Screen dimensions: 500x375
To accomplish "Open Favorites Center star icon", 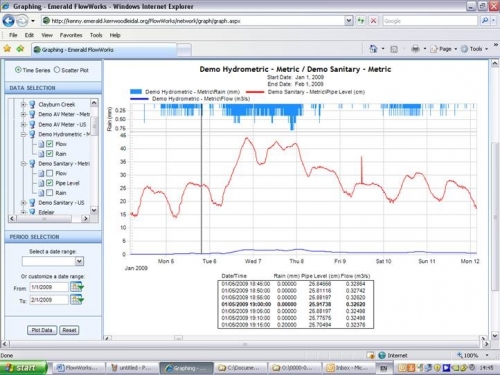I will [x=7, y=49].
